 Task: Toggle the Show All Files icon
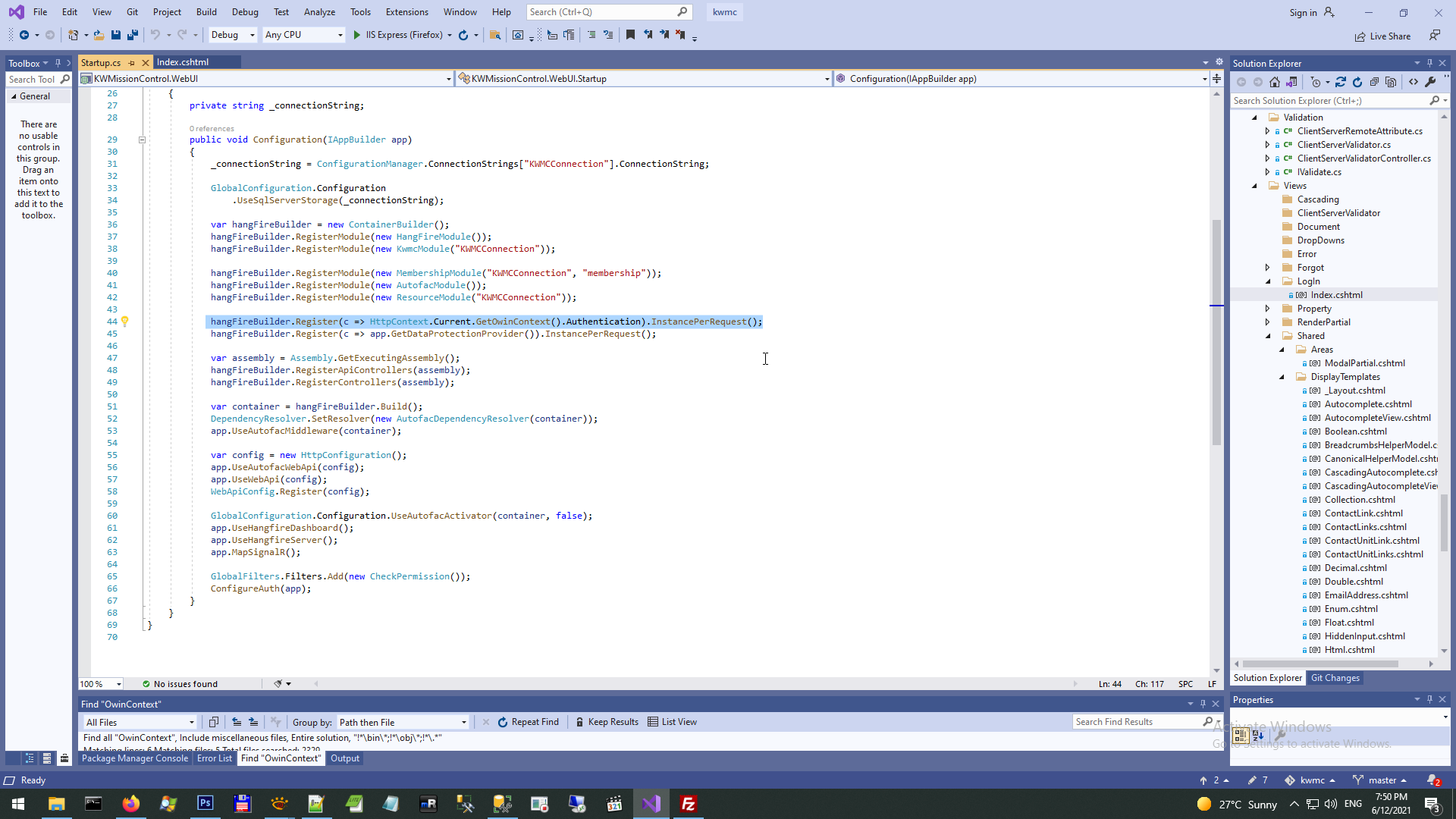point(1391,82)
